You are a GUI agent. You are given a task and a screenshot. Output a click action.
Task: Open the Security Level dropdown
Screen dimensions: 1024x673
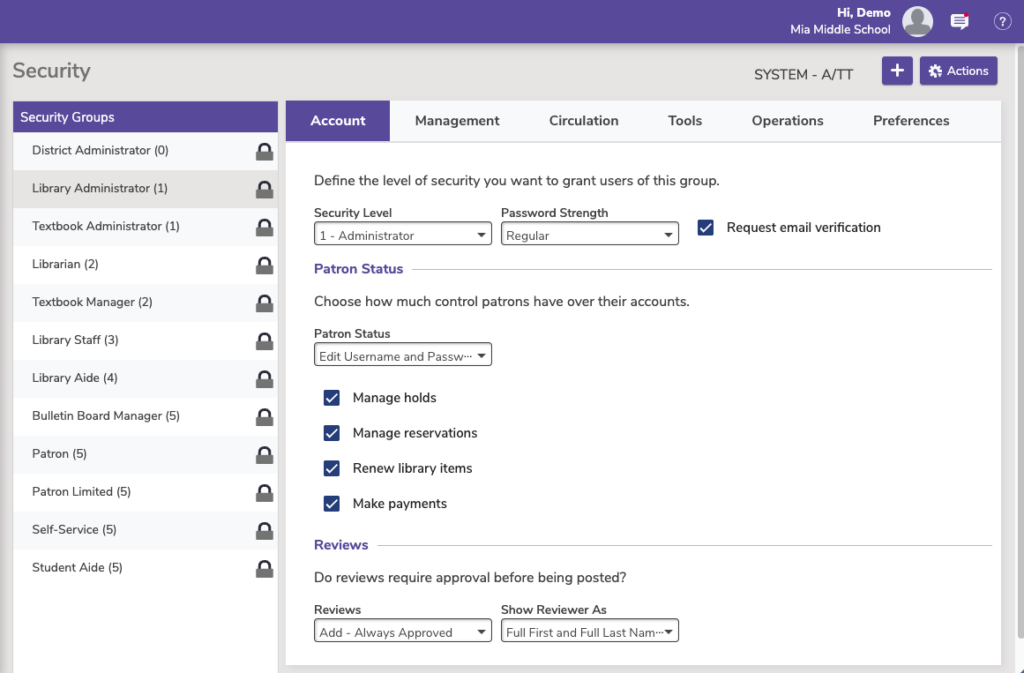click(402, 236)
